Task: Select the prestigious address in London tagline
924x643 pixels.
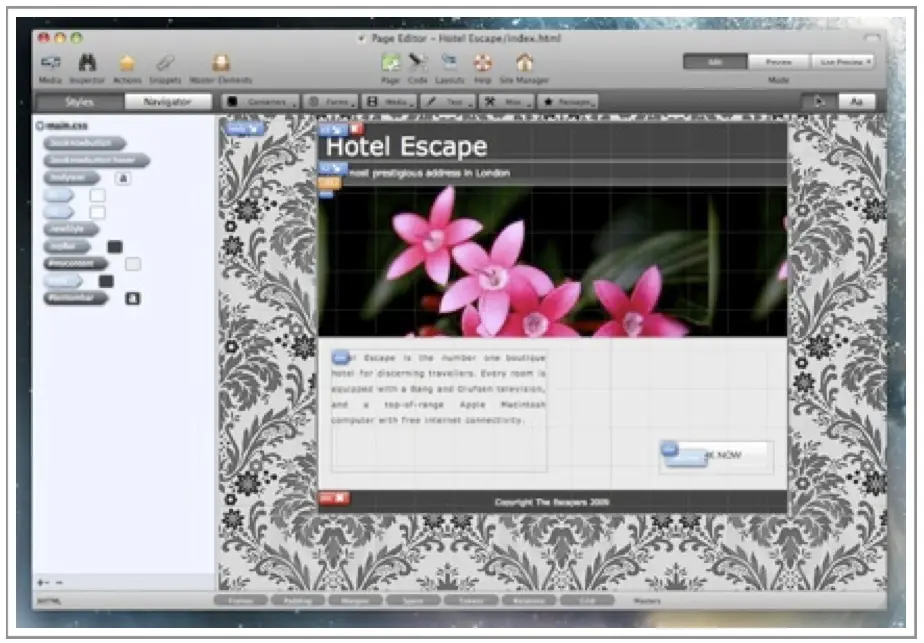Action: click(x=430, y=173)
